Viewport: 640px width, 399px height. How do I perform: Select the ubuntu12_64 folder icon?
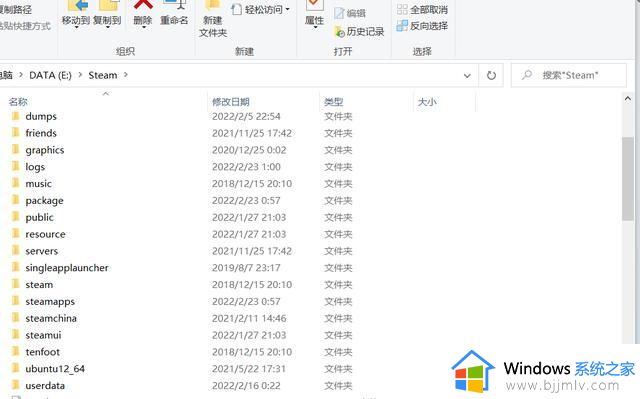[16, 368]
